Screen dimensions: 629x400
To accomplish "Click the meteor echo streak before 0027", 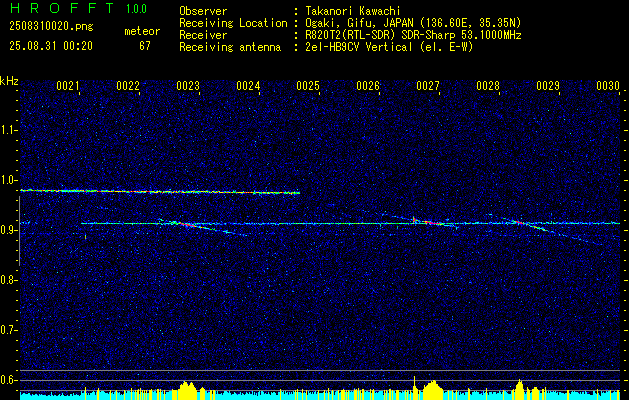I will [x=435, y=222].
